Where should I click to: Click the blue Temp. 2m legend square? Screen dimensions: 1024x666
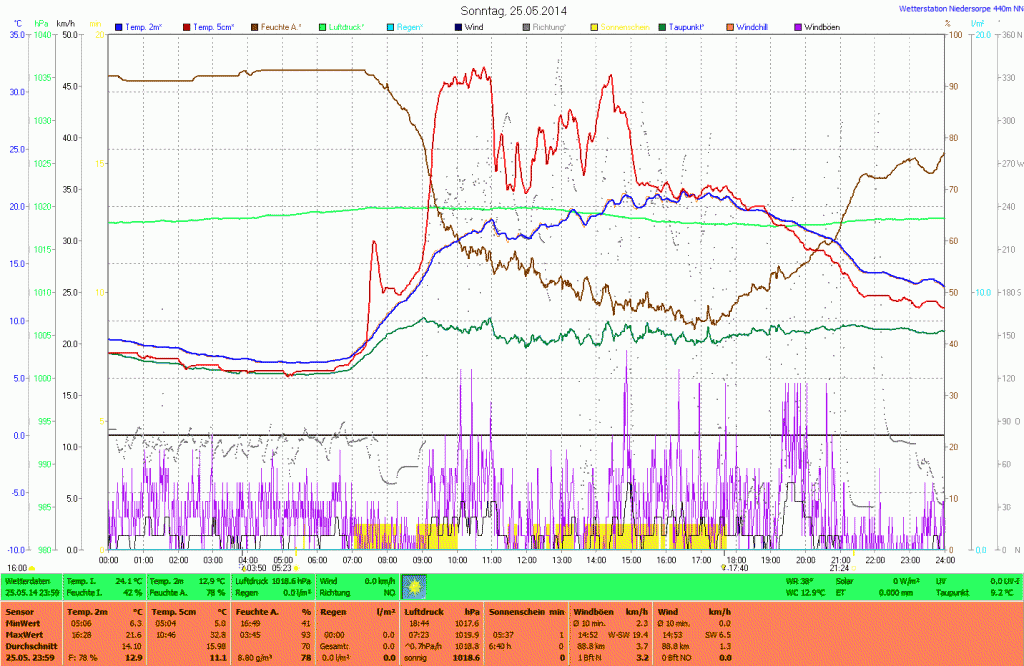(x=120, y=26)
